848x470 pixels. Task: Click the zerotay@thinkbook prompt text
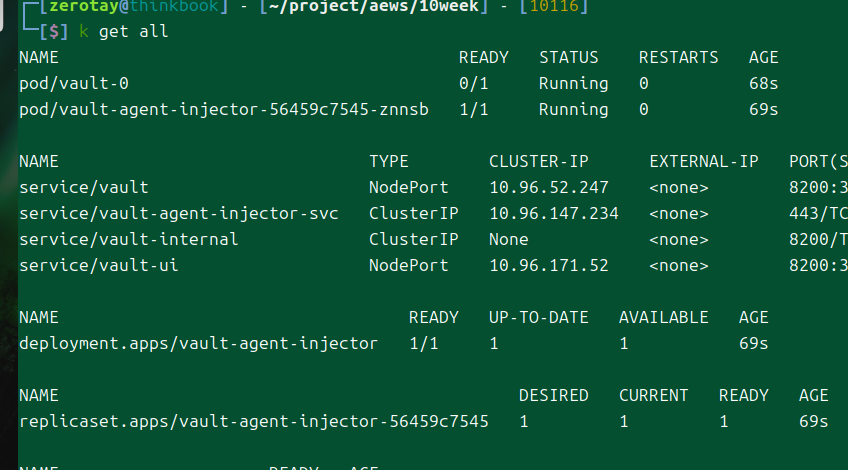click(x=134, y=6)
